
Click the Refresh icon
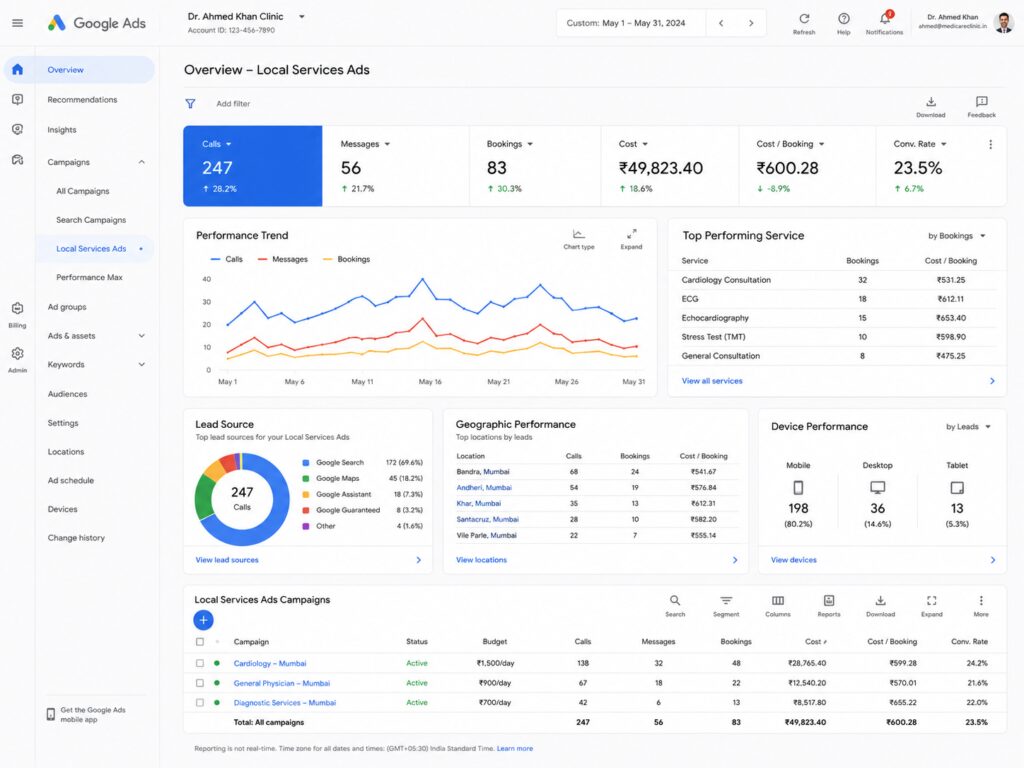pos(804,19)
